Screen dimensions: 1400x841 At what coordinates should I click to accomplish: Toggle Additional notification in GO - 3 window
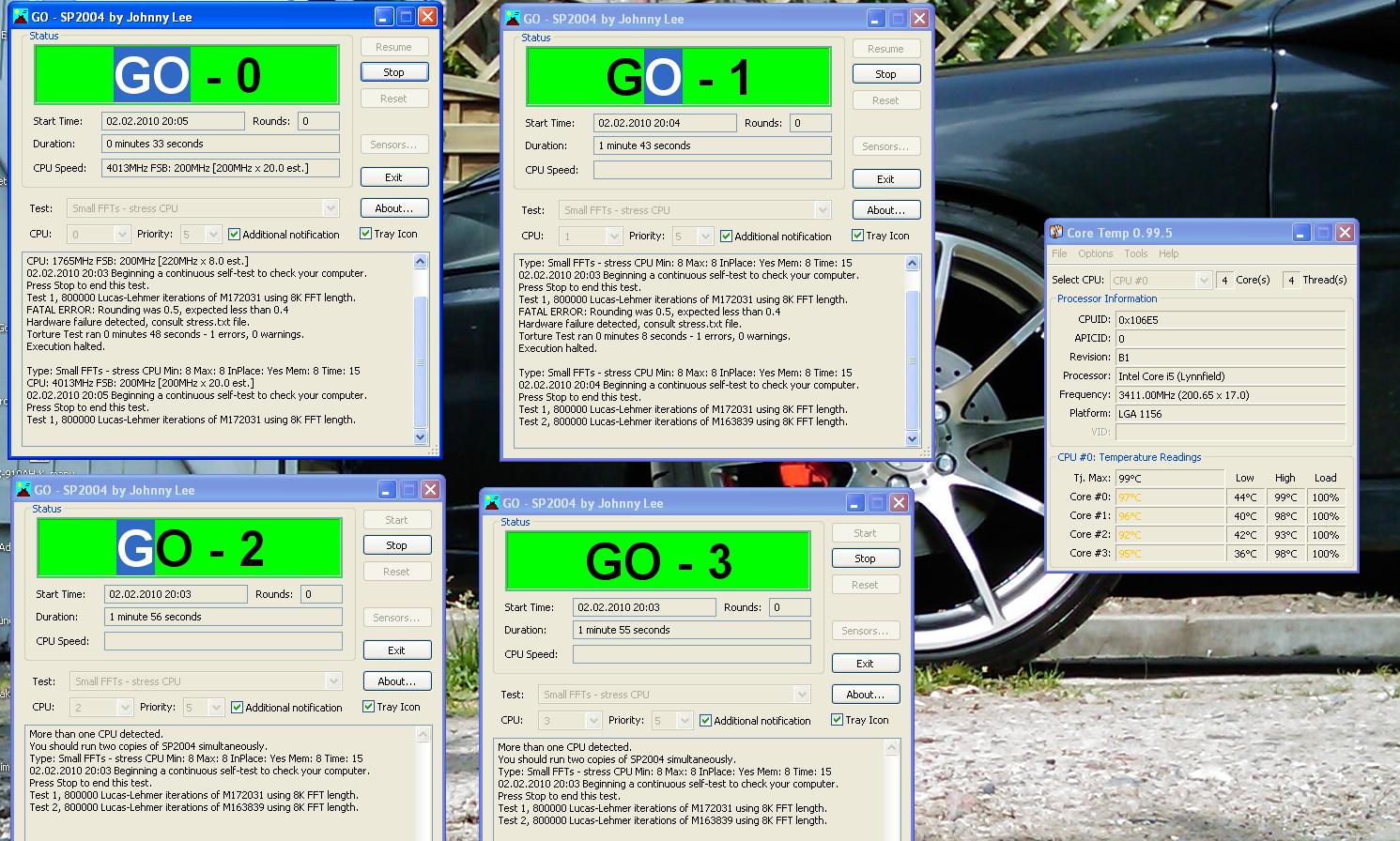coord(706,721)
